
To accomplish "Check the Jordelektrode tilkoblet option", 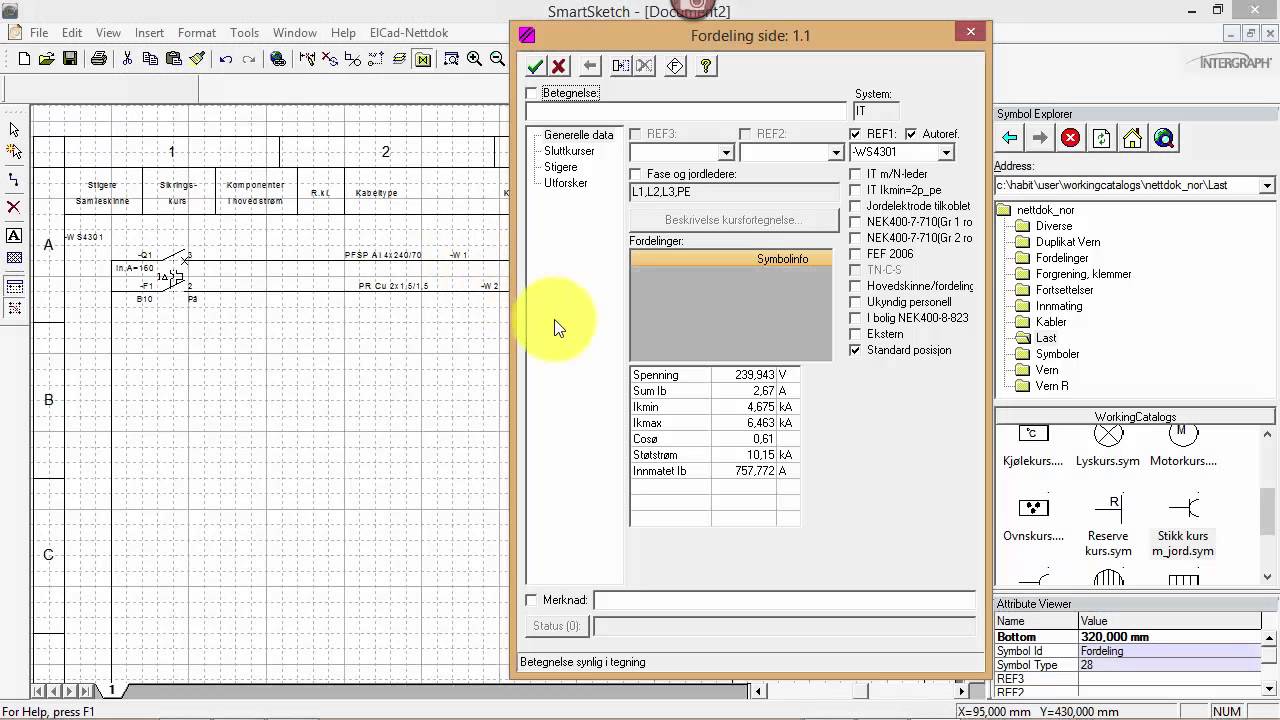I will (x=855, y=206).
